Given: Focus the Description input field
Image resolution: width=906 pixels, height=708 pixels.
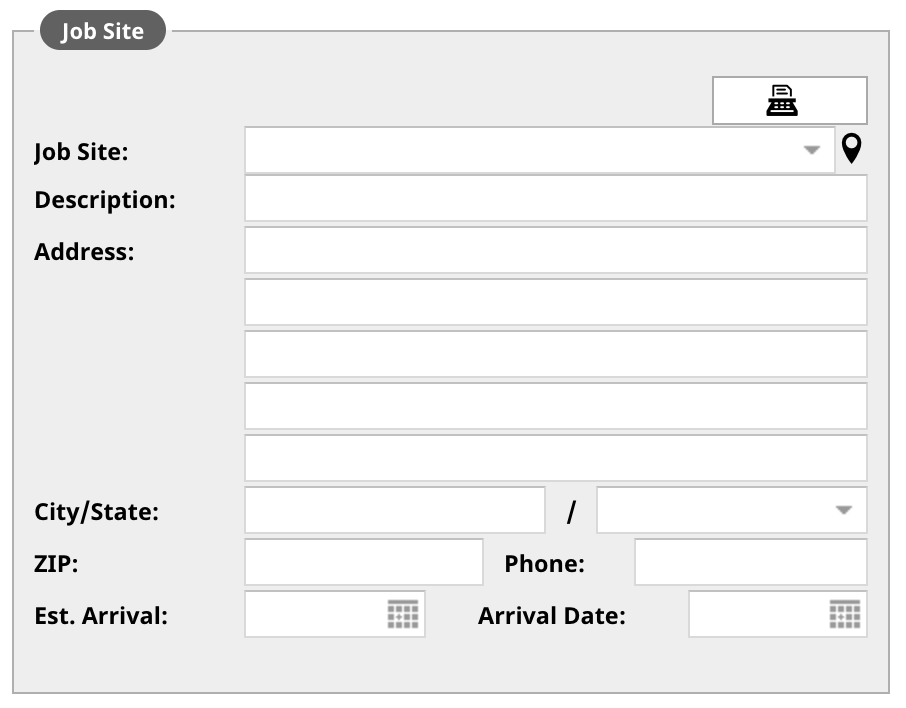Looking at the screenshot, I should tap(556, 198).
